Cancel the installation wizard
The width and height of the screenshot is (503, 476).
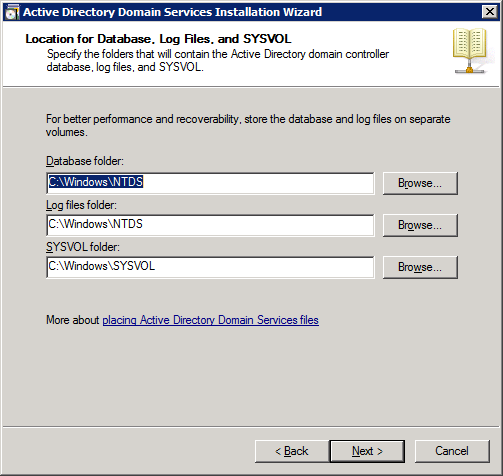click(x=452, y=451)
